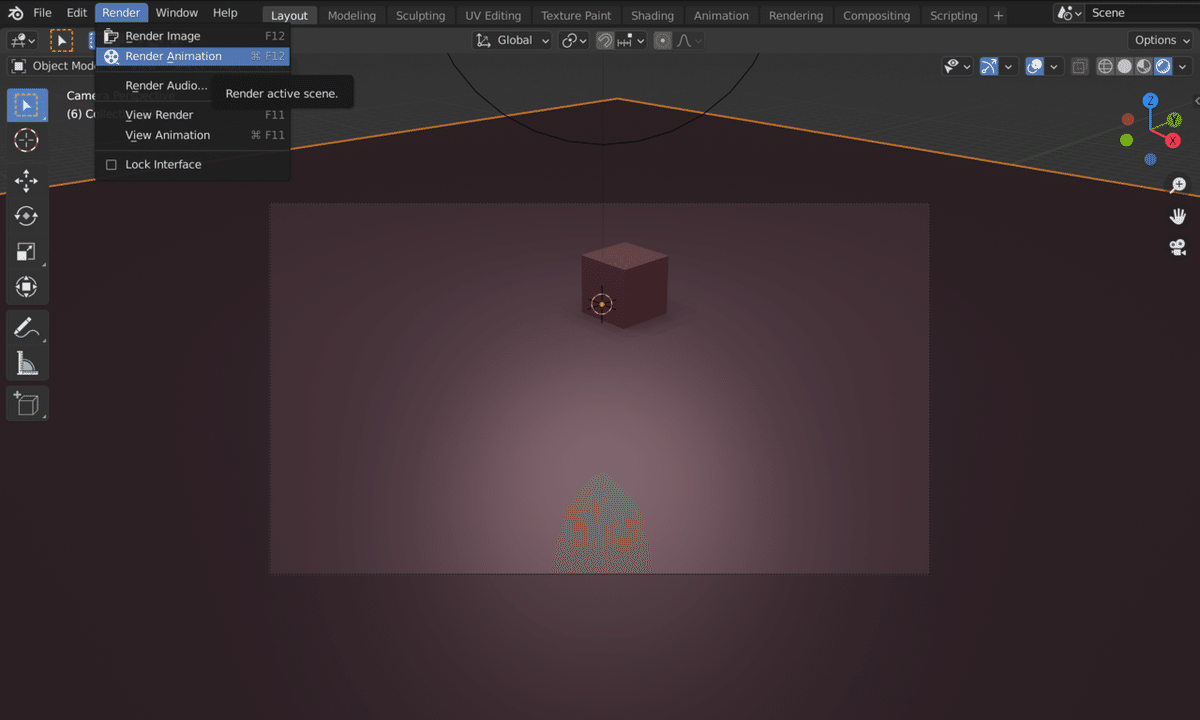Open proportional editing falloff dropdown
Viewport: 1200px width, 720px height.
[690, 40]
